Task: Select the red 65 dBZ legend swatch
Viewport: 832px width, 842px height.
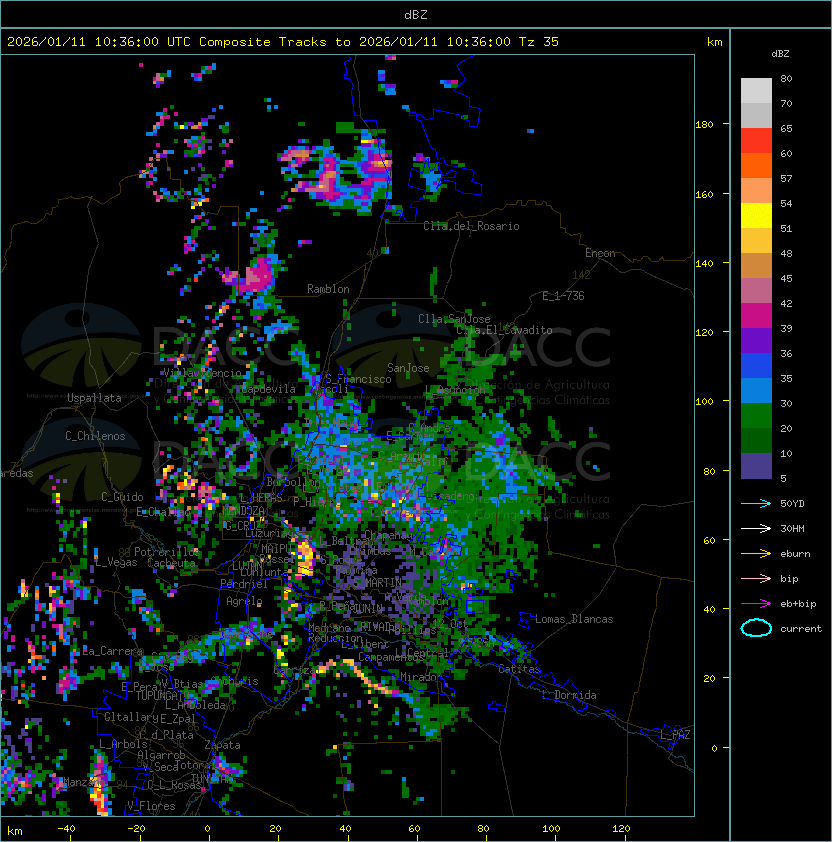Action: point(756,141)
